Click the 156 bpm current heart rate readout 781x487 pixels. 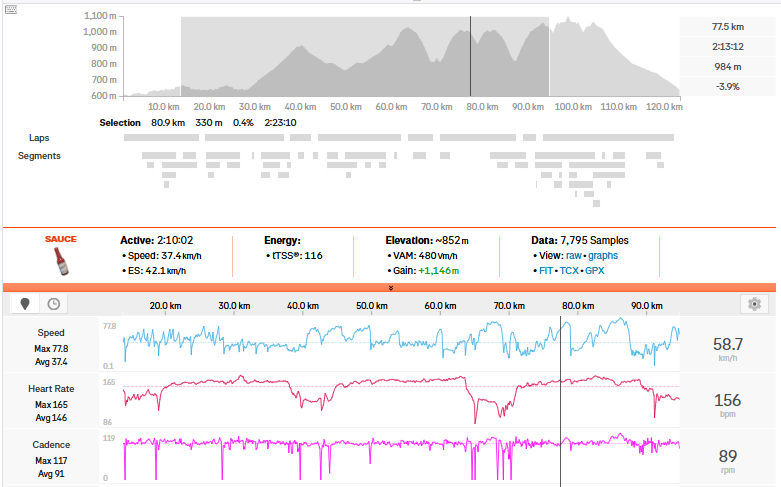click(x=728, y=404)
